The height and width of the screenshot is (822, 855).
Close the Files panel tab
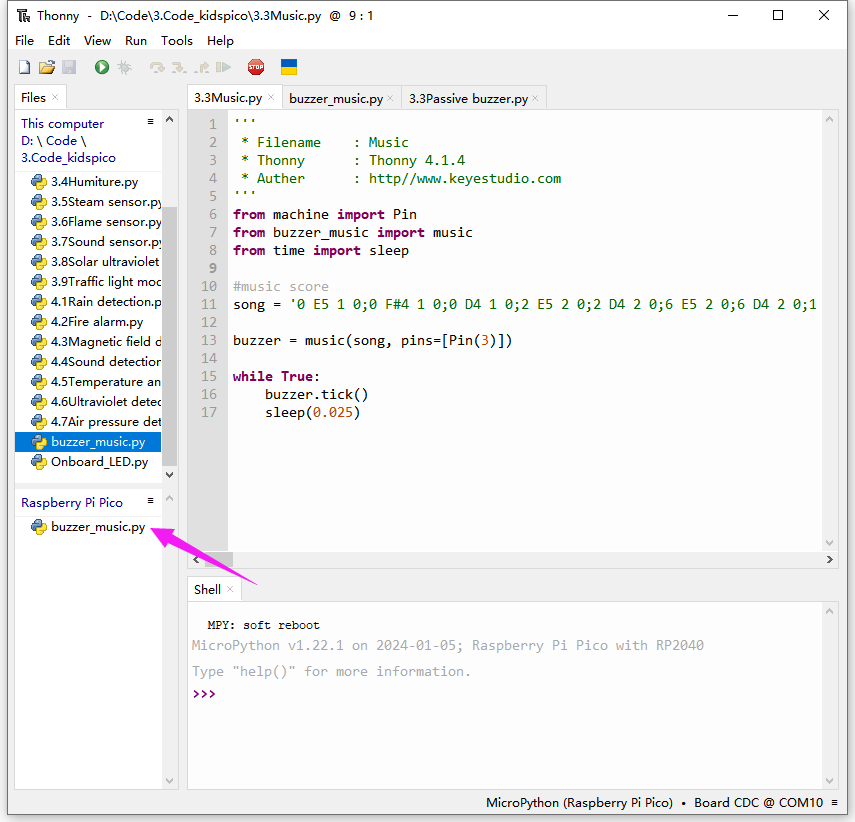click(55, 97)
